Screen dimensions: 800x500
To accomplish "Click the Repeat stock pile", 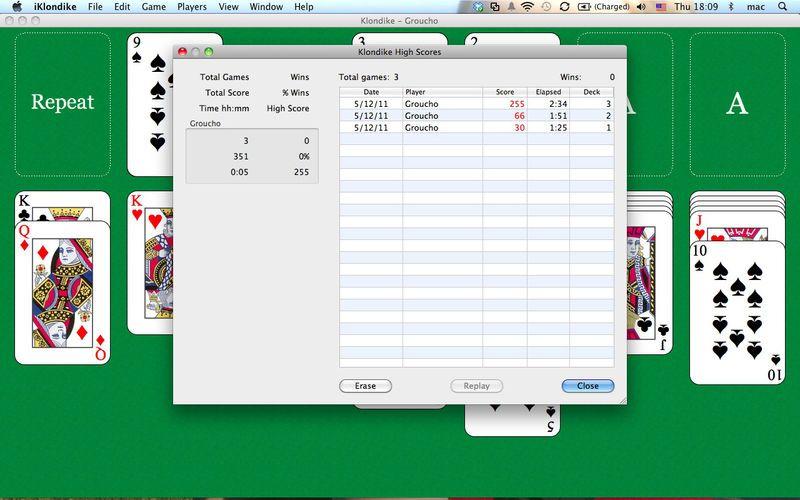I will pyautogui.click(x=63, y=104).
